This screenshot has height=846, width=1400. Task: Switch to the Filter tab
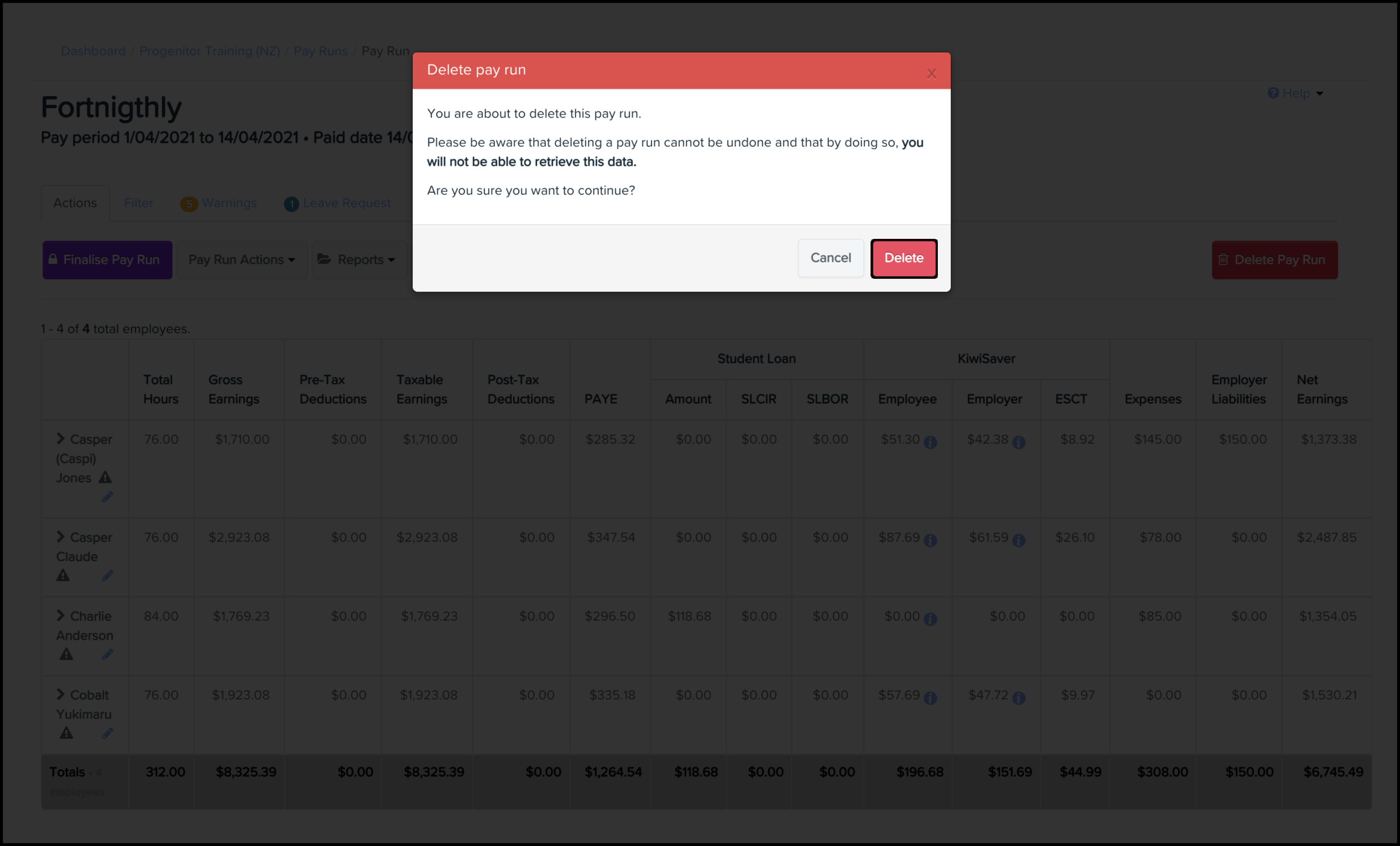click(x=138, y=203)
